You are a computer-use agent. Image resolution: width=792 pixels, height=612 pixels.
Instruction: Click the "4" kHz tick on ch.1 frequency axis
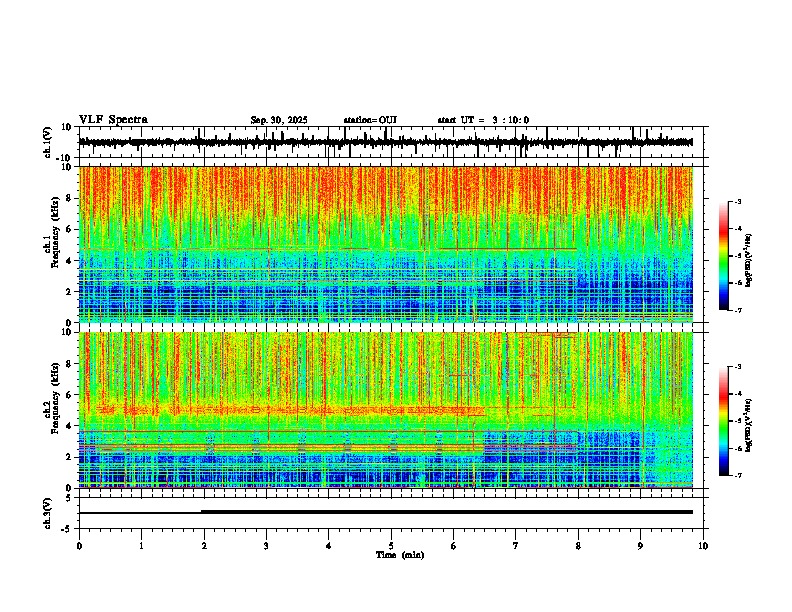coord(69,261)
